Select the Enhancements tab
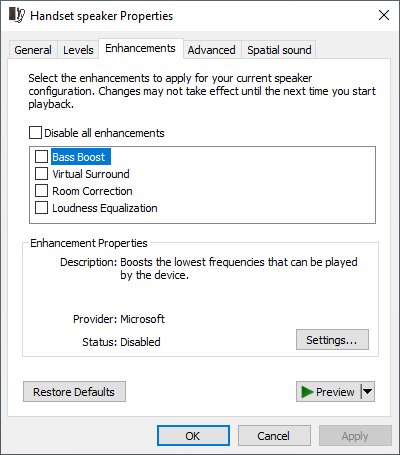 [140, 49]
